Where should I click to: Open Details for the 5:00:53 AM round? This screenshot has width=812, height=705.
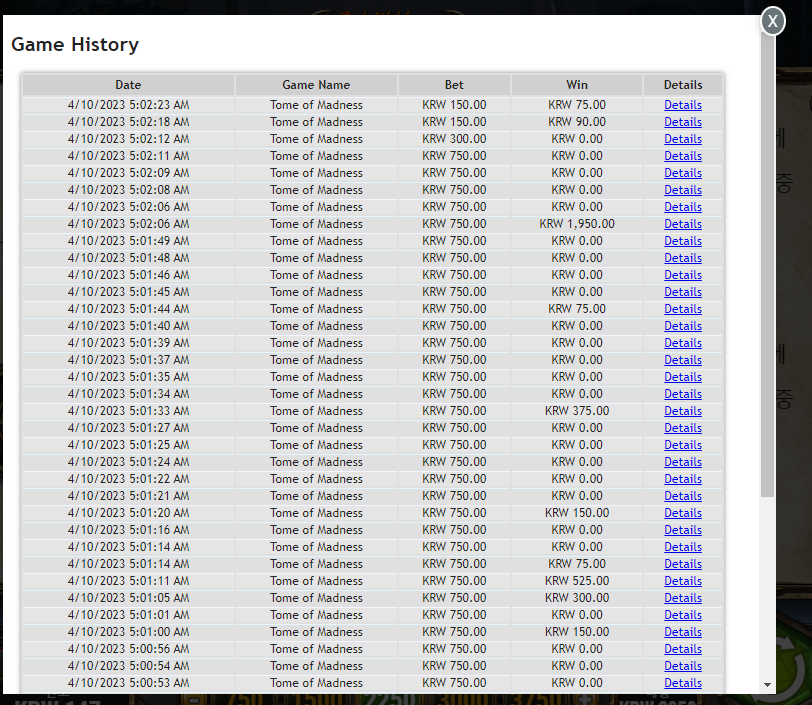683,683
